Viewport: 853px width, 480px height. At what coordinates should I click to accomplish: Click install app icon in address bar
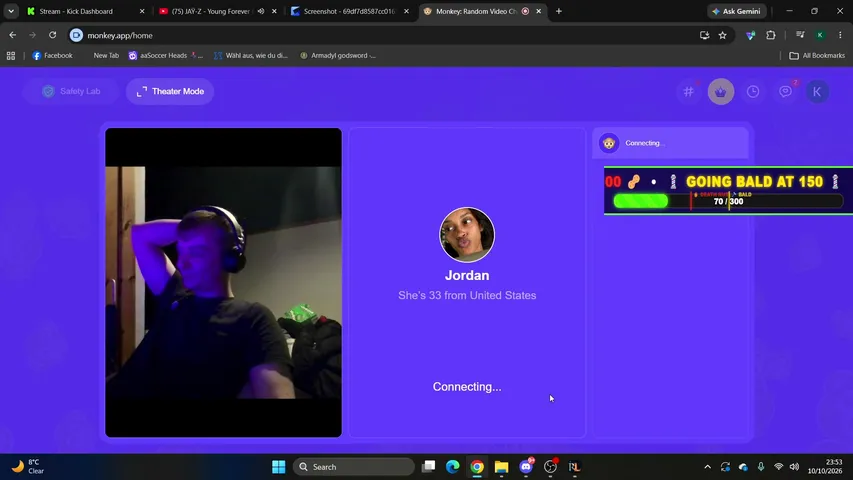(x=704, y=35)
